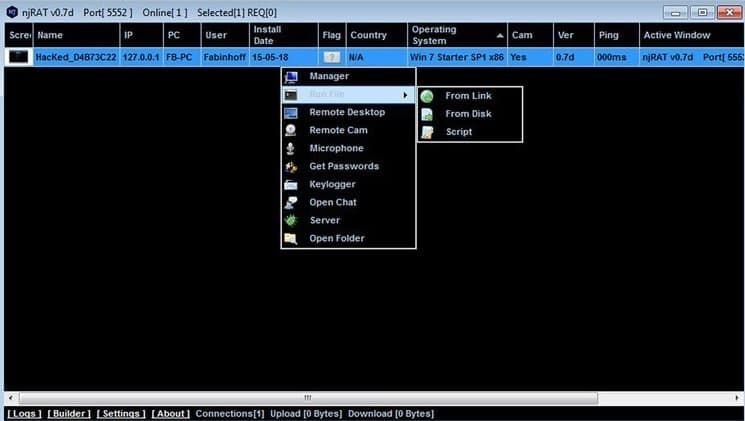Click the Keylogger keyboard icon

[x=291, y=185]
